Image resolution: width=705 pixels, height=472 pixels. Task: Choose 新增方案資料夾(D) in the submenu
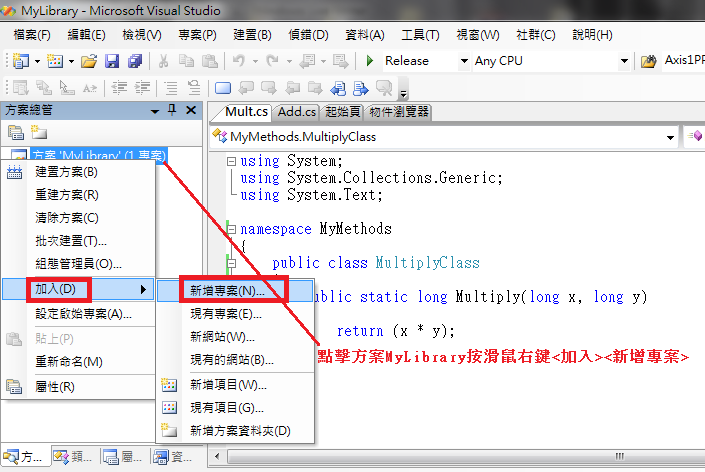pos(235,431)
